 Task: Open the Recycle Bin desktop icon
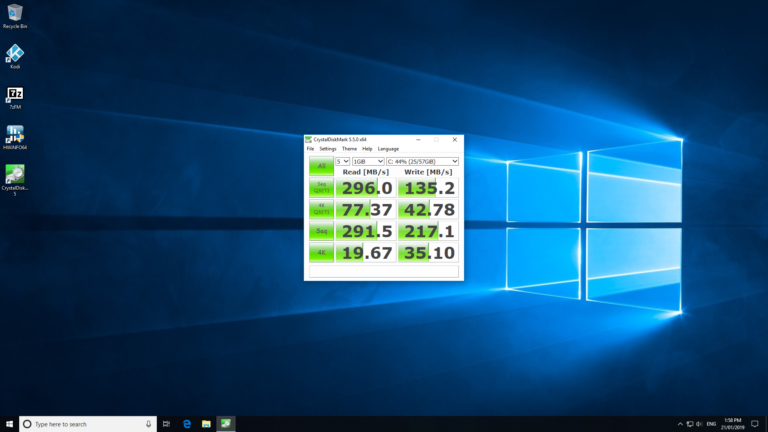tap(15, 15)
